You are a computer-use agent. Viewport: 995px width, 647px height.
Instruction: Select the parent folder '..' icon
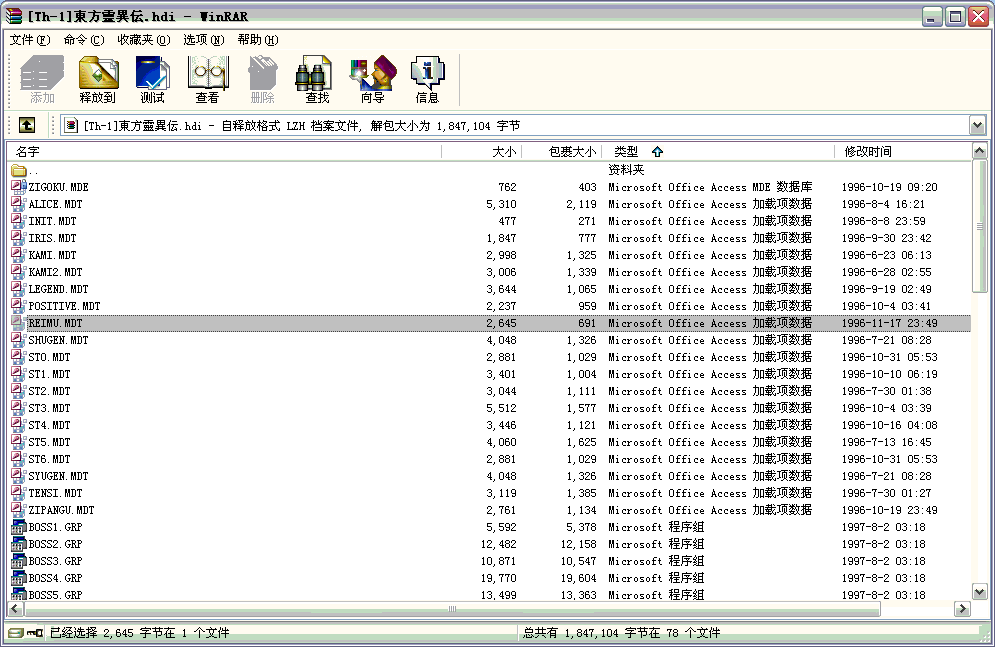[x=18, y=170]
